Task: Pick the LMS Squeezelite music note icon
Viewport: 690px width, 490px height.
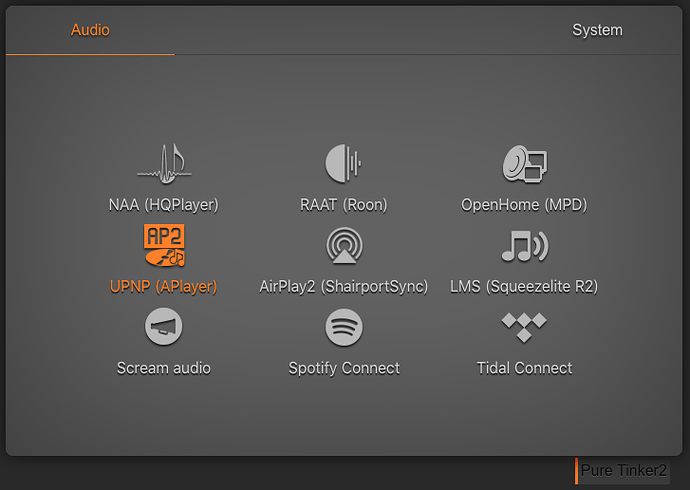Action: (525, 246)
